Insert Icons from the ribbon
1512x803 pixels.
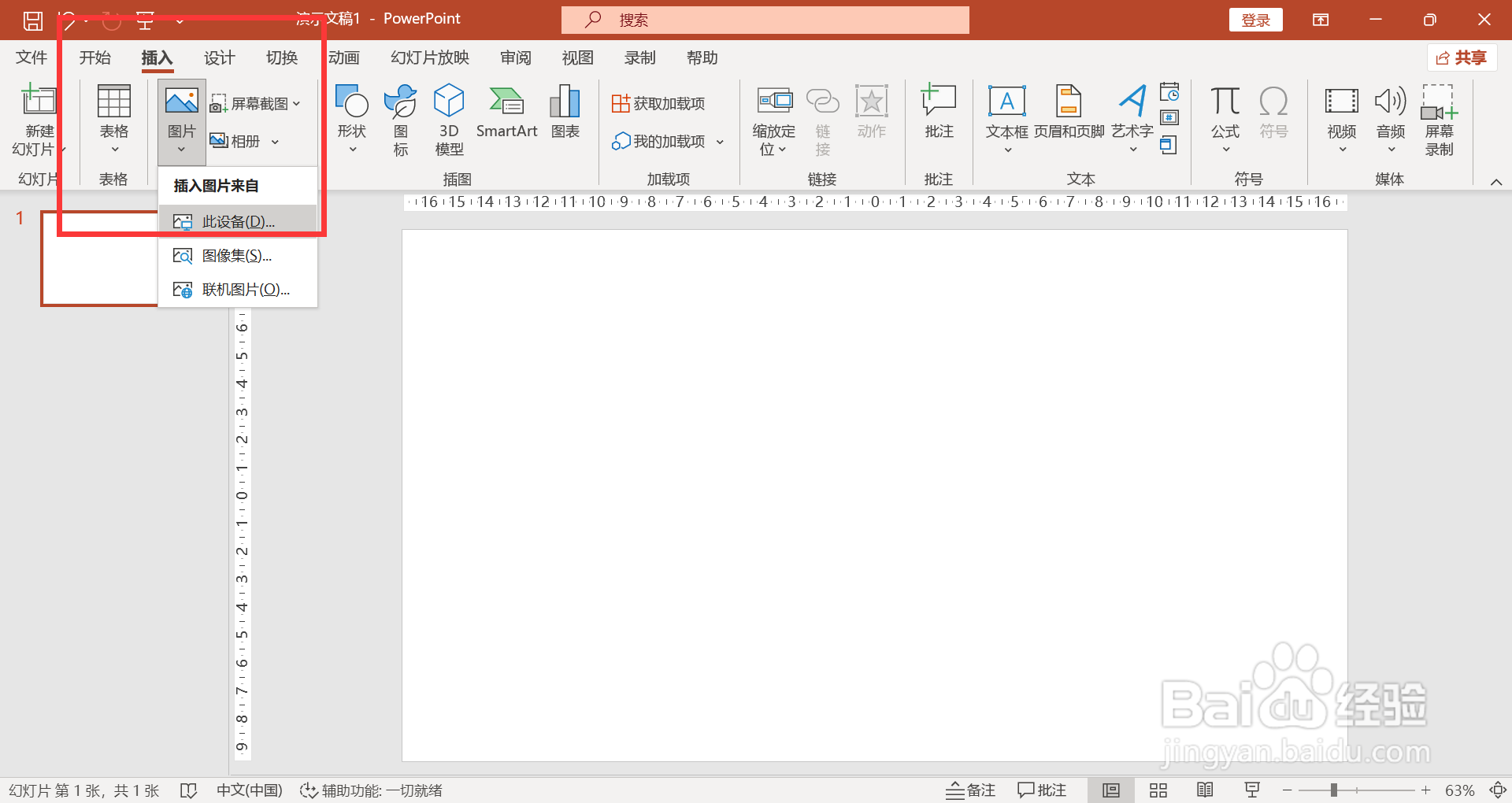point(401,120)
